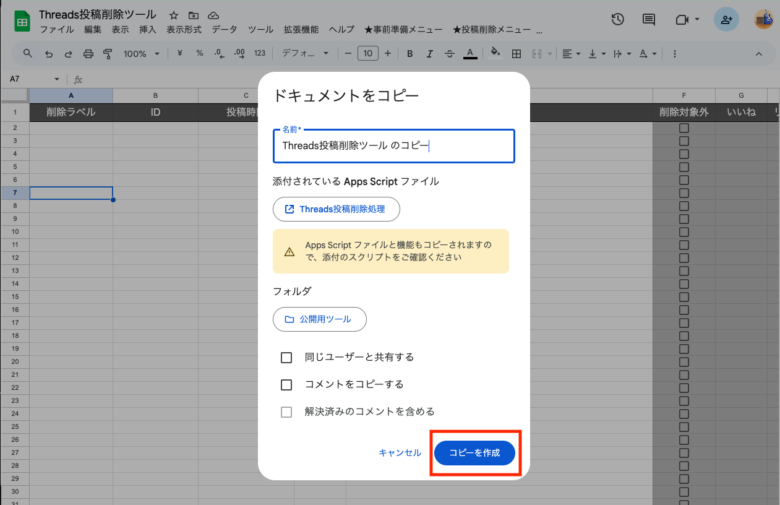Screen dimensions: 780x505
Task: Star the Threads投稿削除ツール document
Action: tap(174, 15)
